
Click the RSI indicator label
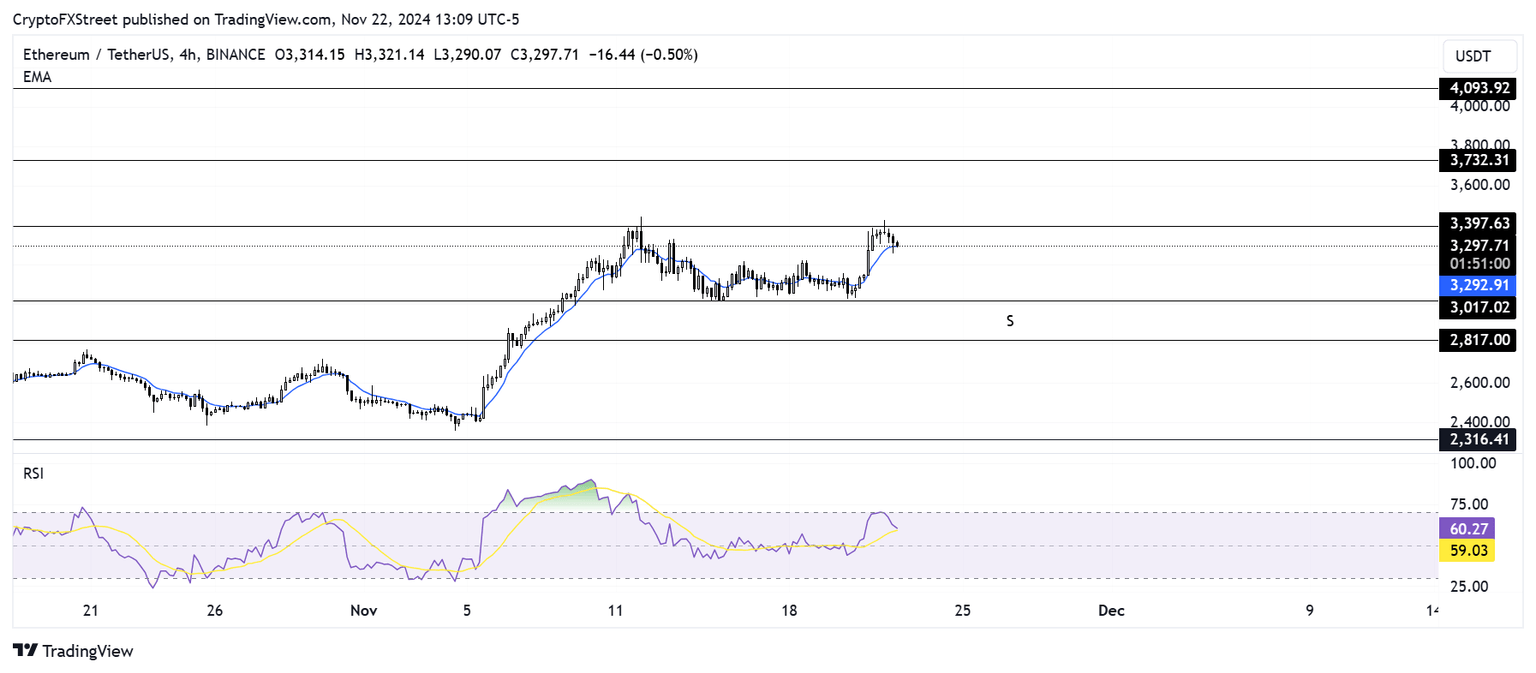click(33, 473)
